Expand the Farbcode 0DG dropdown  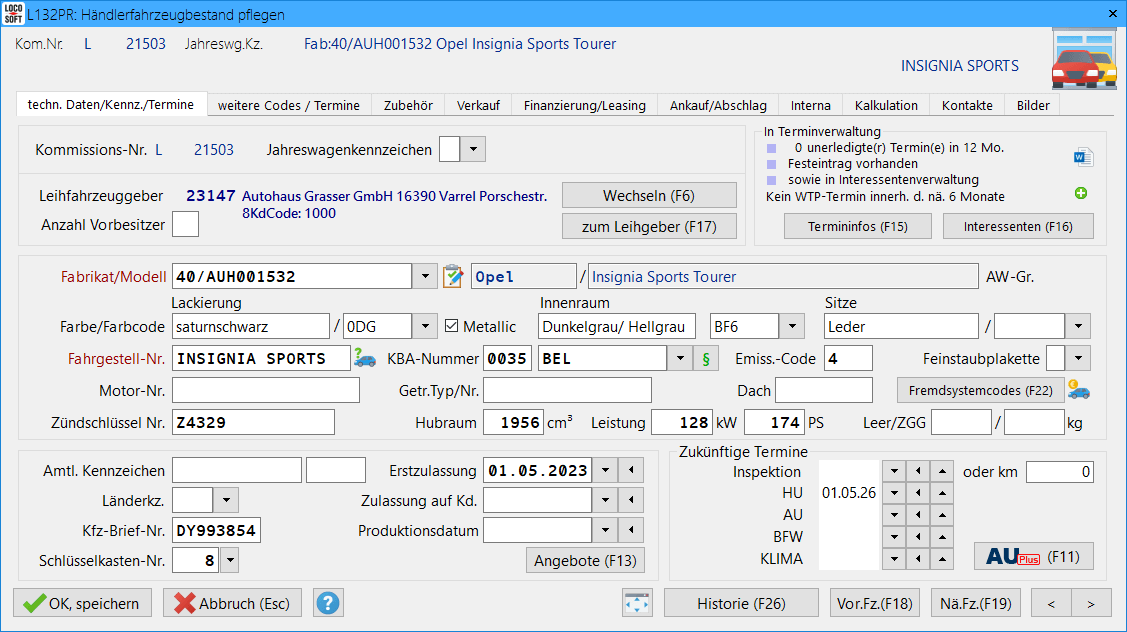click(426, 326)
